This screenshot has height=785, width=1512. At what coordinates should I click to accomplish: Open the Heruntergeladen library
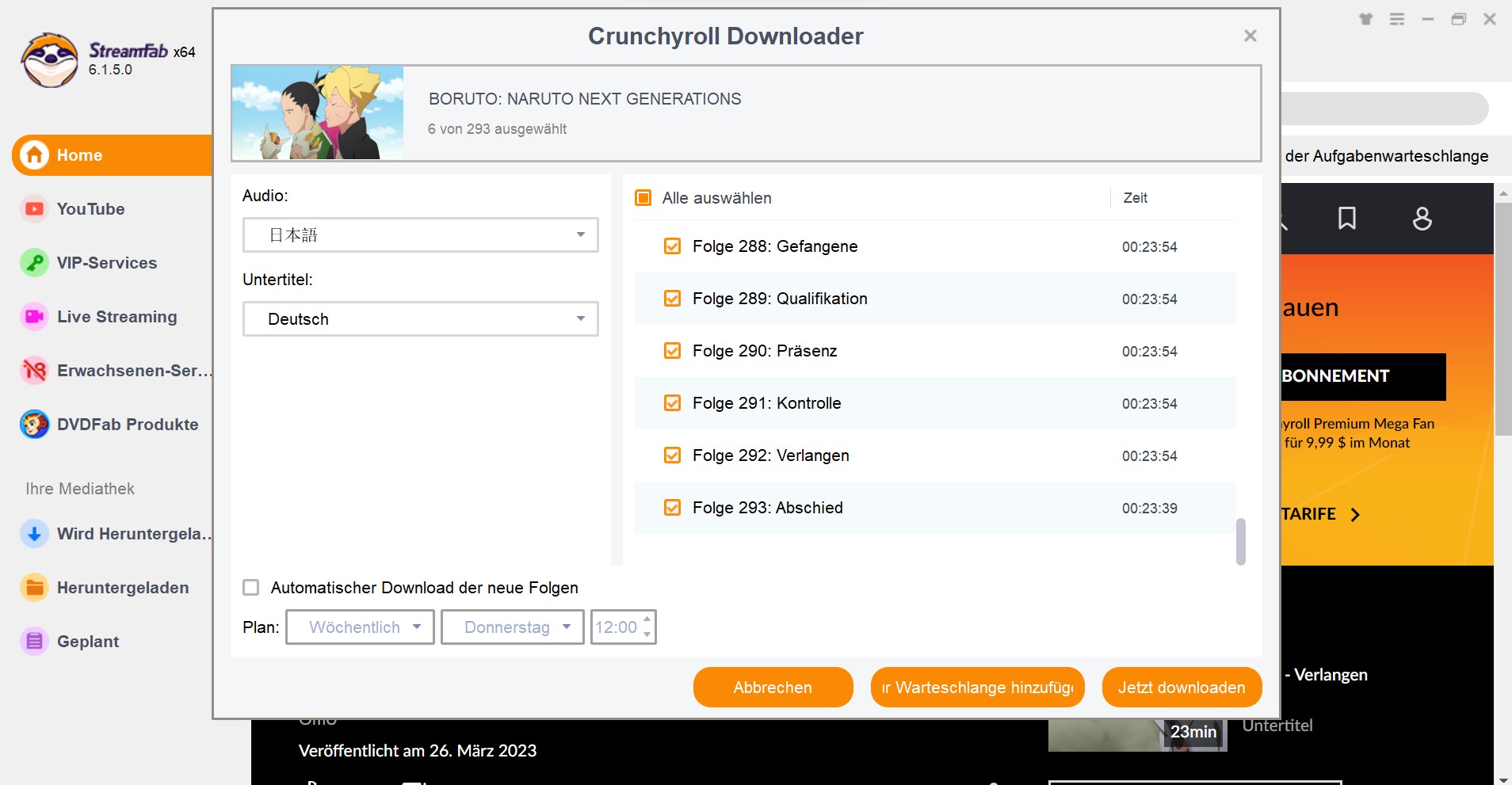pos(123,588)
